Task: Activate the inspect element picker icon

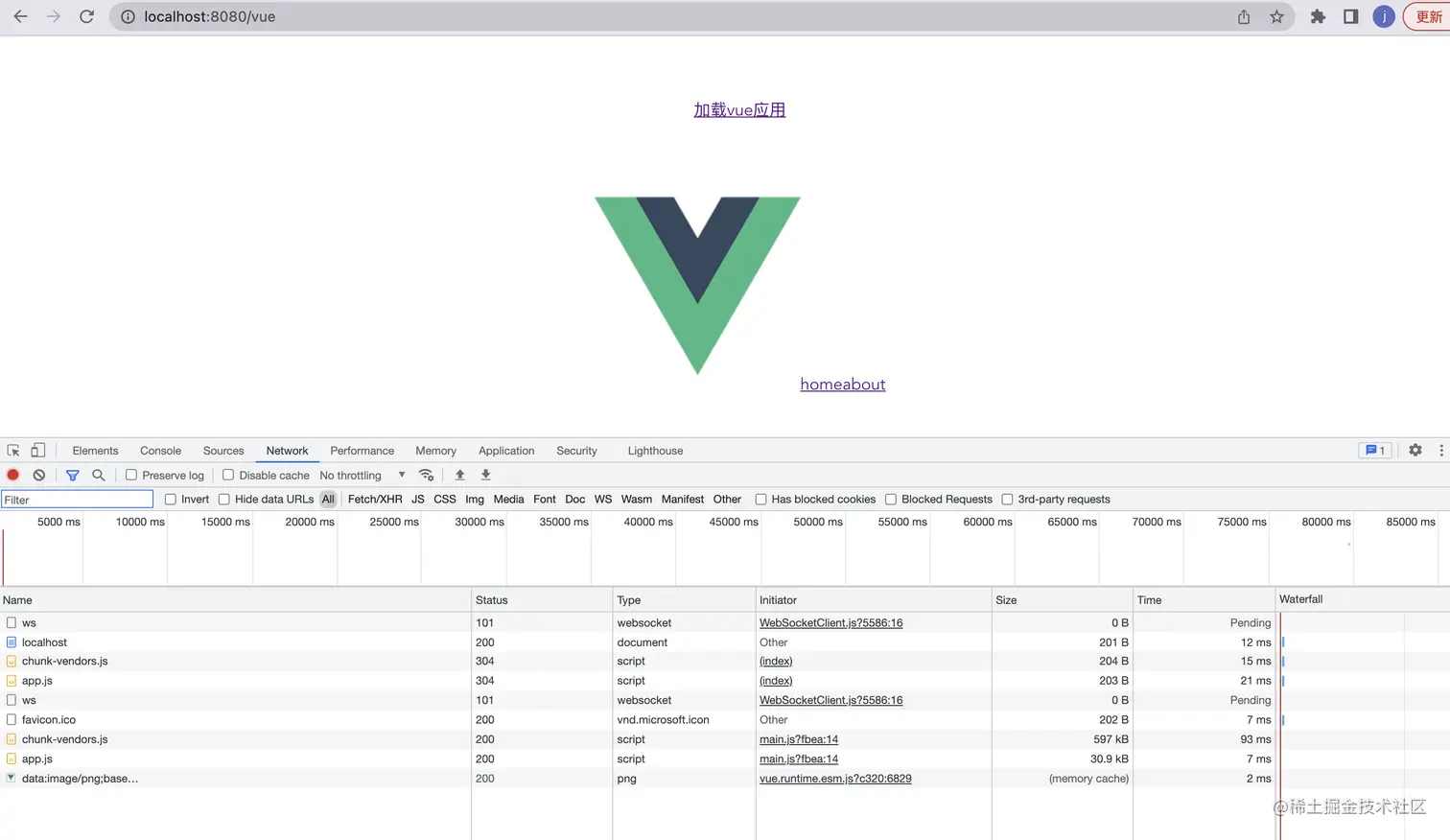Action: 13,450
